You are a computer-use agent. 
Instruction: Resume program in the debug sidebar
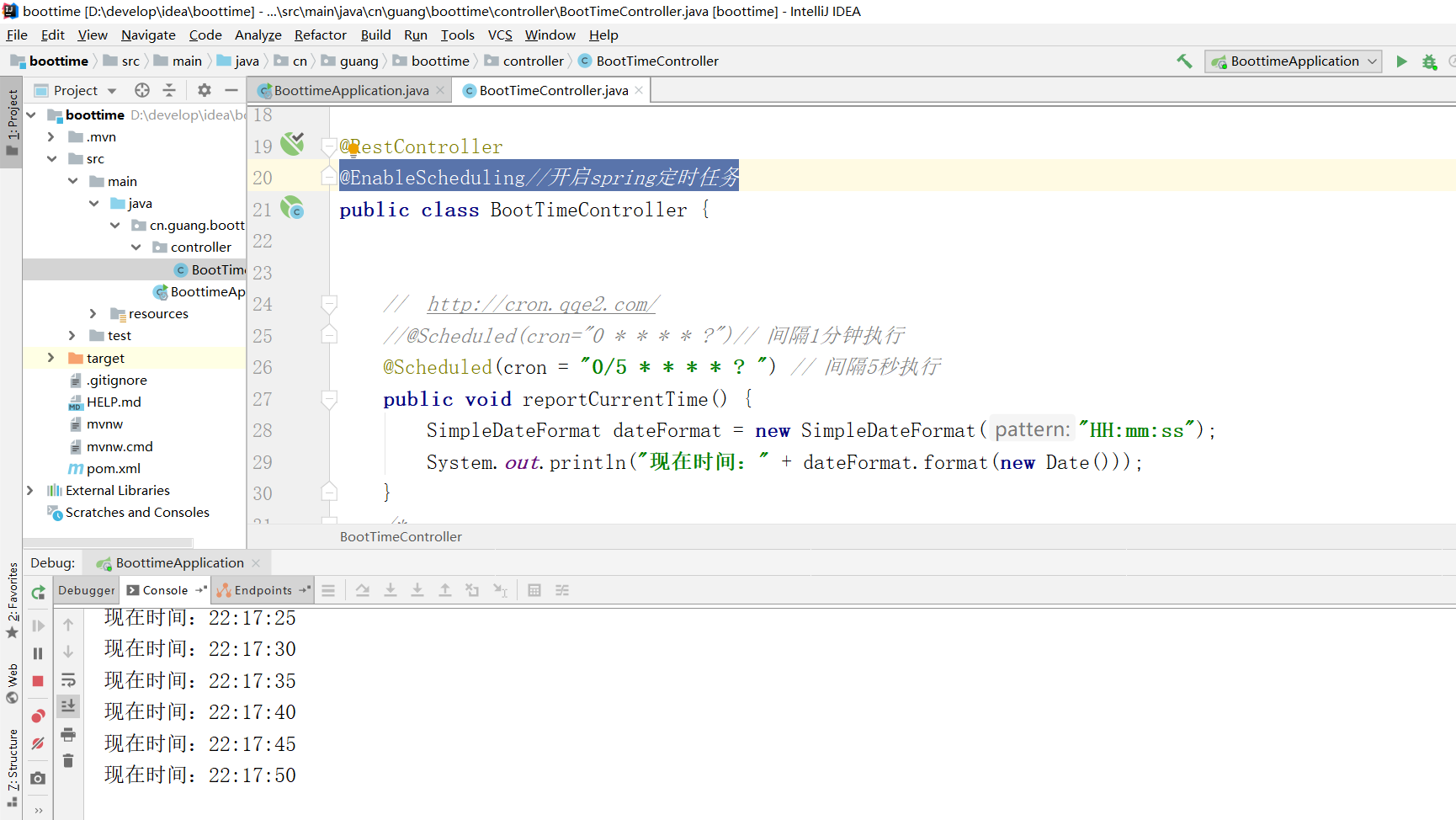(38, 626)
